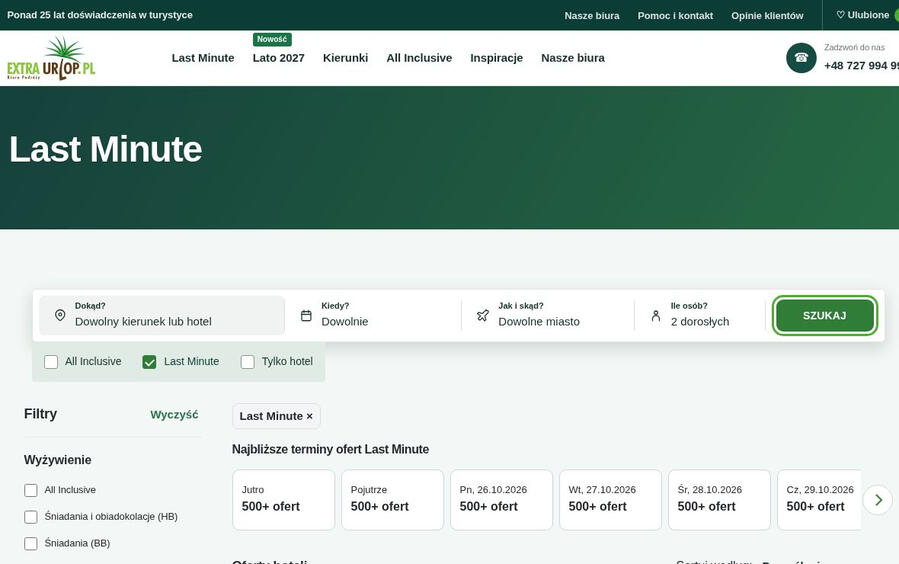Click the Wyżywienie filter heading
Viewport: 899px width, 564px height.
[x=57, y=460]
